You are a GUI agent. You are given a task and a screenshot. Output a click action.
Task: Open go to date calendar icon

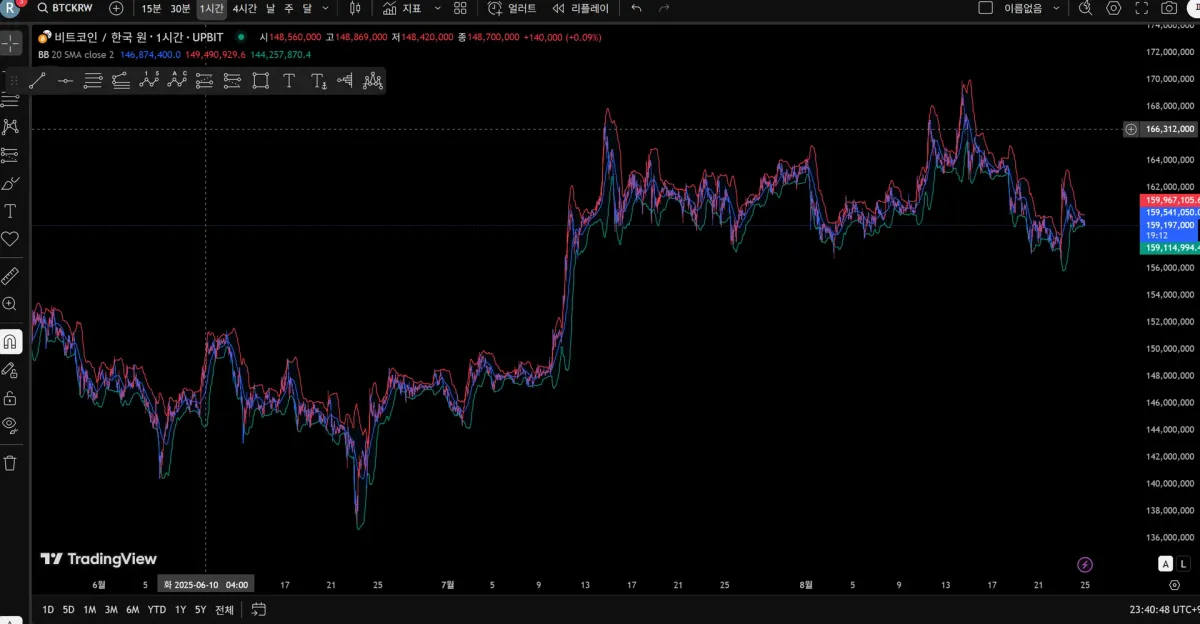coord(259,609)
